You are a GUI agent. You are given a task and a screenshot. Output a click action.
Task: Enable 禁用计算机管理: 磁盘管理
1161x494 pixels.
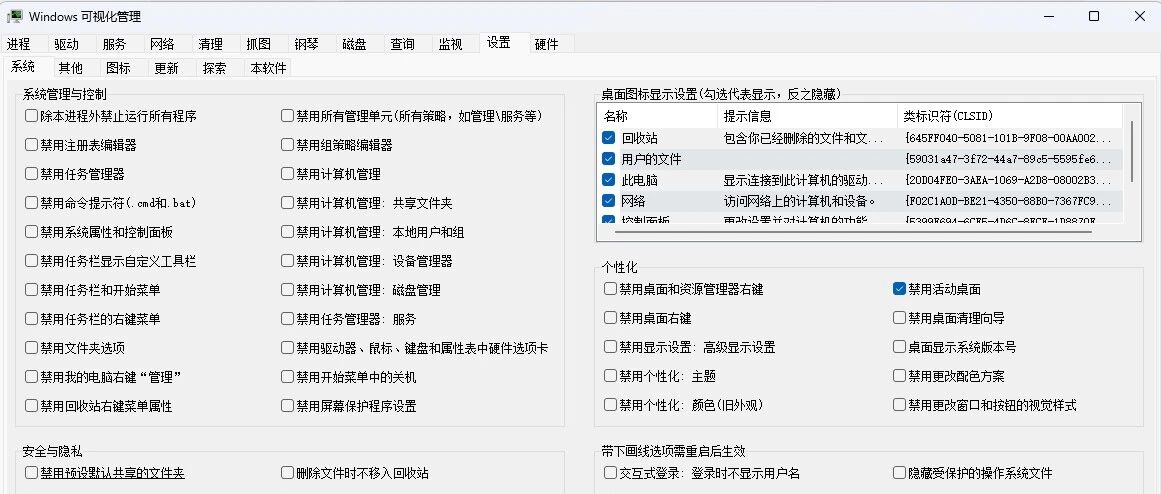tap(288, 290)
